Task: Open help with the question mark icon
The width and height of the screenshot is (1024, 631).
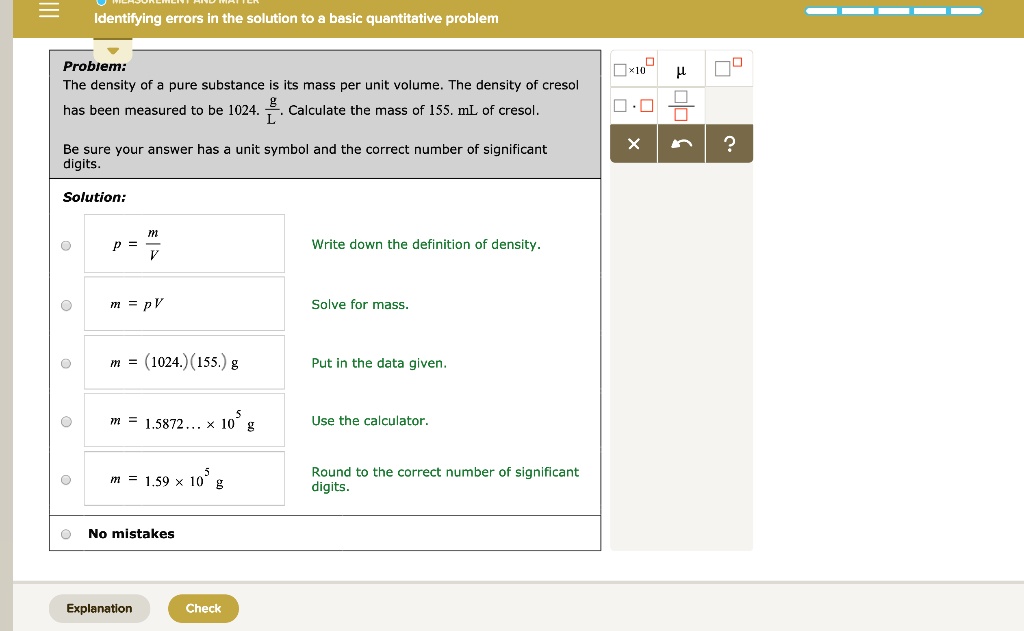Action: [729, 143]
